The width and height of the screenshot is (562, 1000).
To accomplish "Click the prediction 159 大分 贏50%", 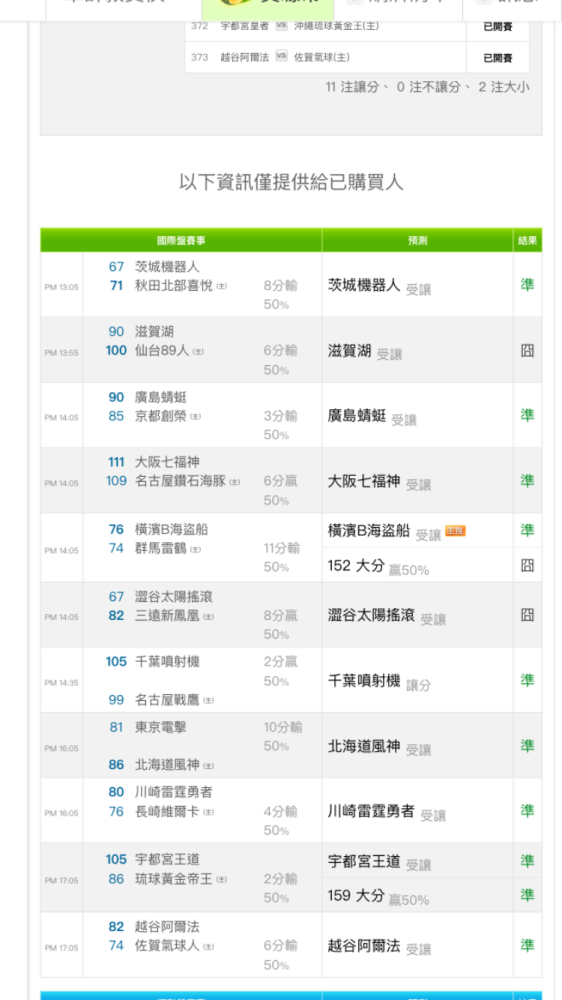I will [378, 897].
